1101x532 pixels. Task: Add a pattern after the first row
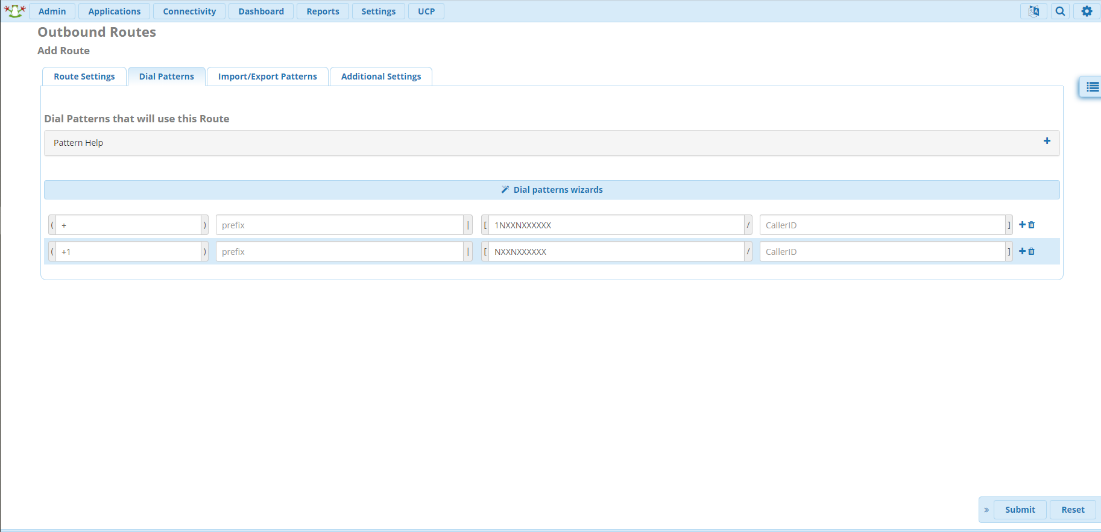coord(1022,225)
